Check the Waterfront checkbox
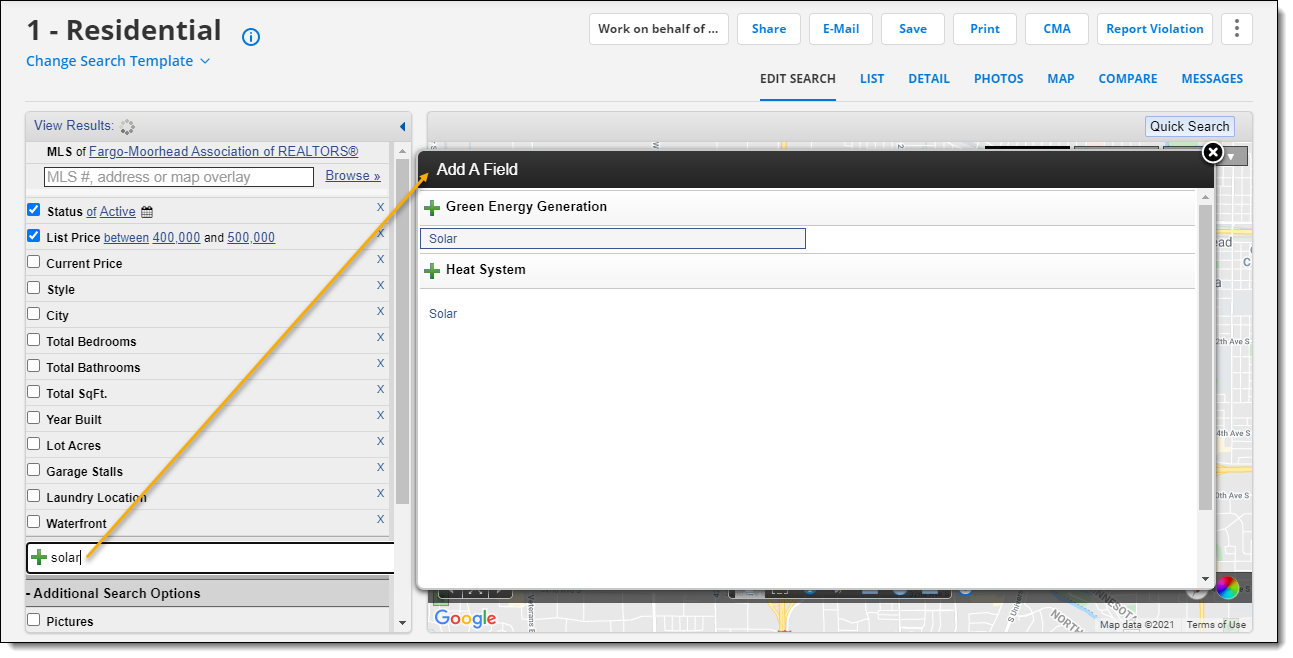1293x658 pixels. click(34, 522)
